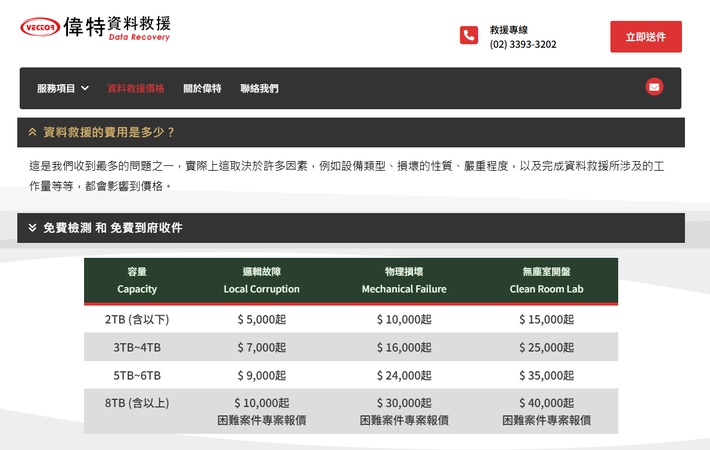Image resolution: width=710 pixels, height=450 pixels.
Task: Click the Clean Room Lab column header
Action: (547, 280)
